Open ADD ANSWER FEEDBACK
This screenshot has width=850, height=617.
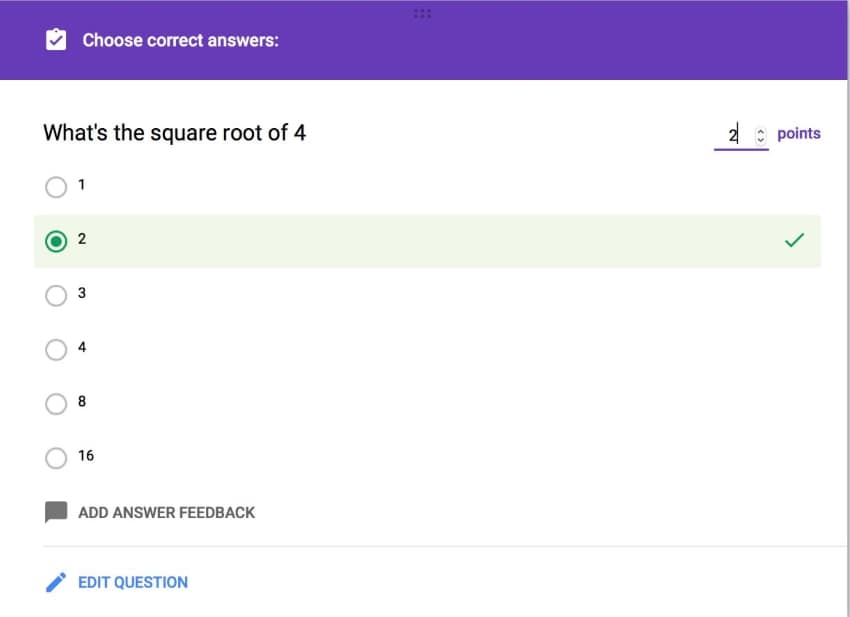[x=166, y=512]
